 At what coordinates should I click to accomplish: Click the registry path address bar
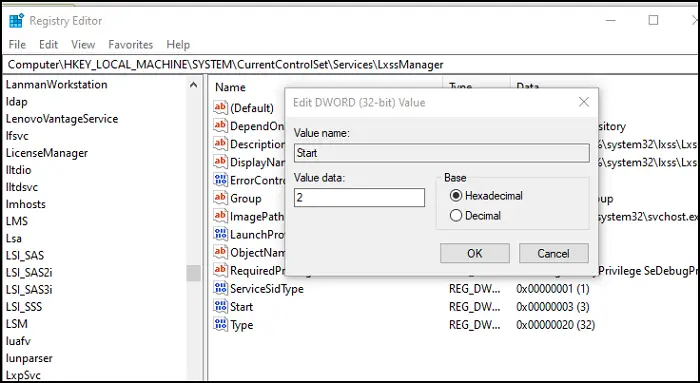click(x=350, y=65)
